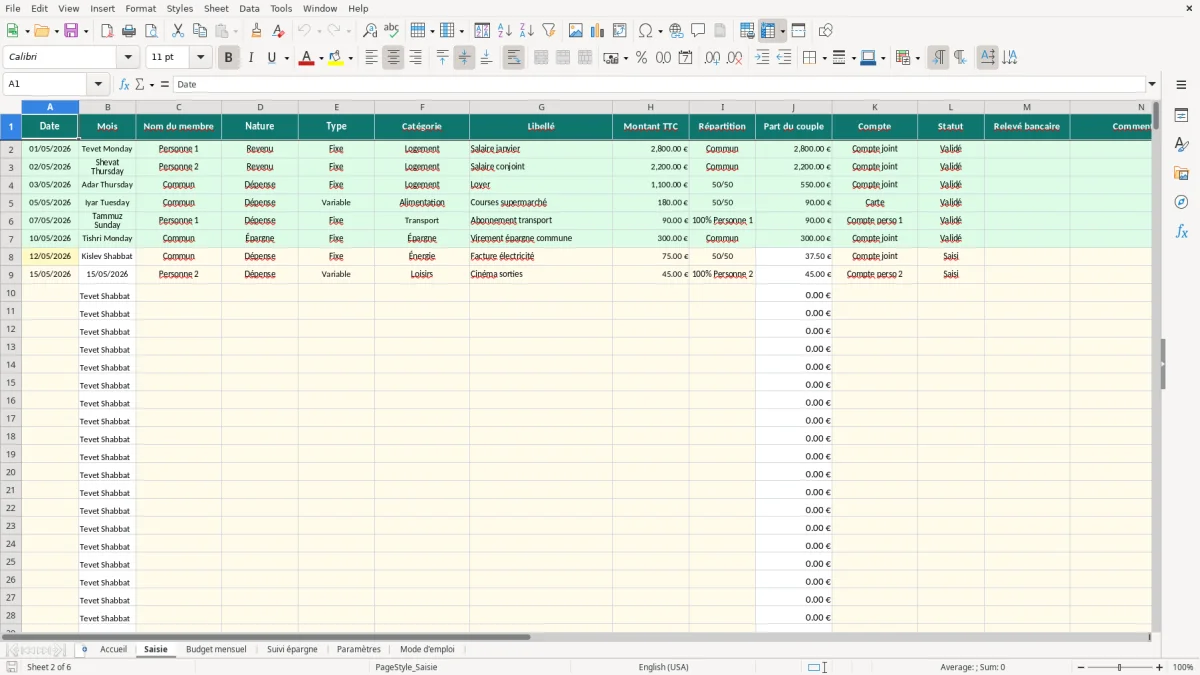Image resolution: width=1200 pixels, height=675 pixels.
Task: Click the Sort icon
Action: point(482,31)
